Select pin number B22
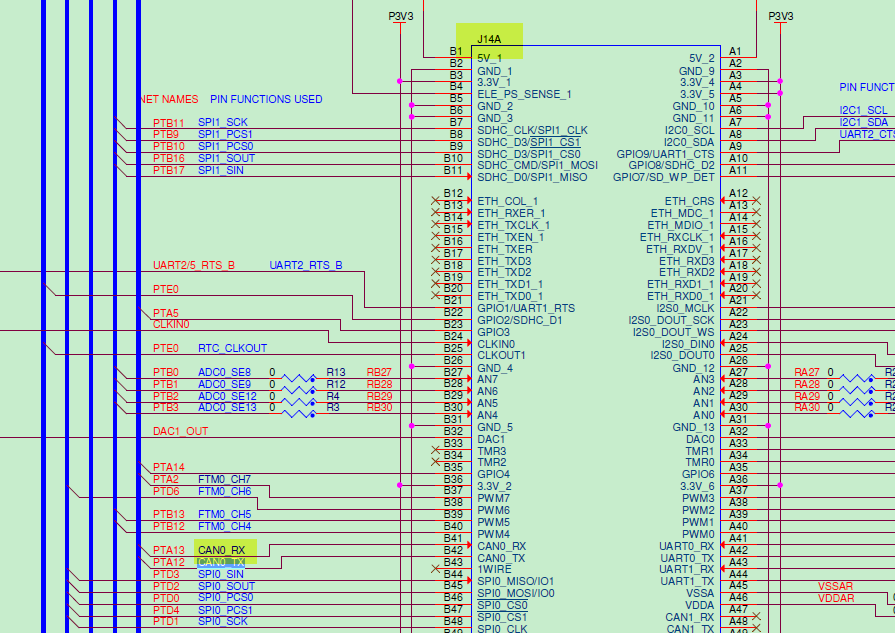This screenshot has width=895, height=633. coord(453,313)
